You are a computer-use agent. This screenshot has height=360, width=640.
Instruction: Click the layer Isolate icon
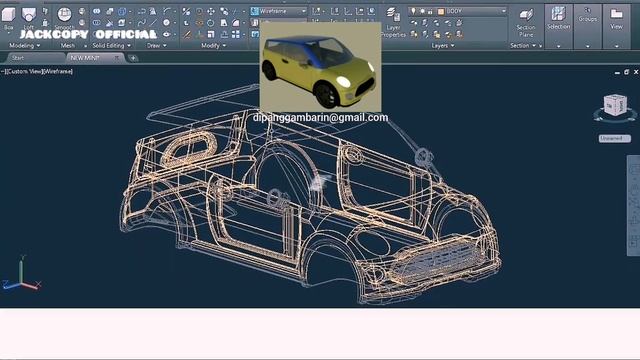(425, 23)
